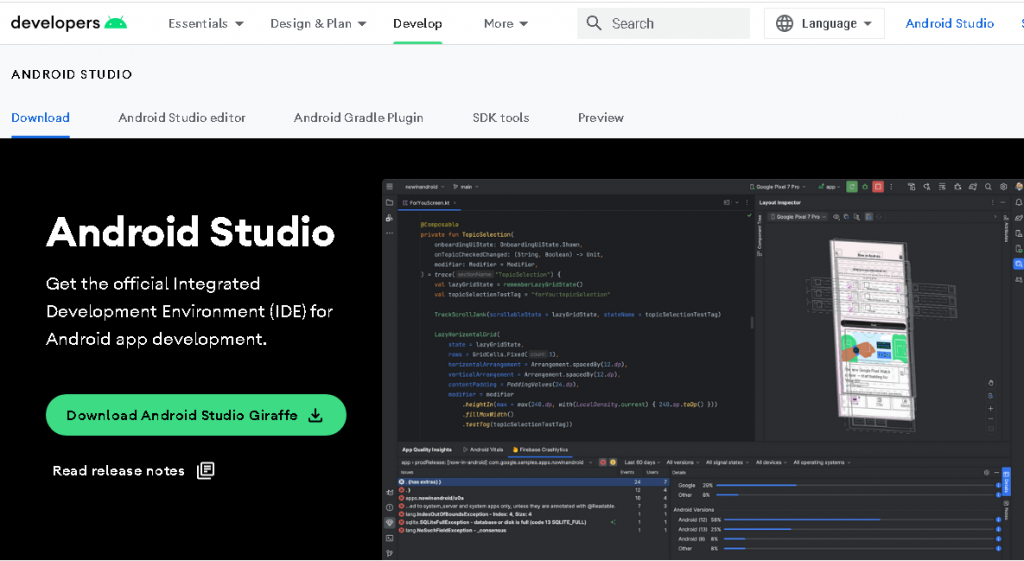
Task: Open the Develop tab
Action: (417, 24)
